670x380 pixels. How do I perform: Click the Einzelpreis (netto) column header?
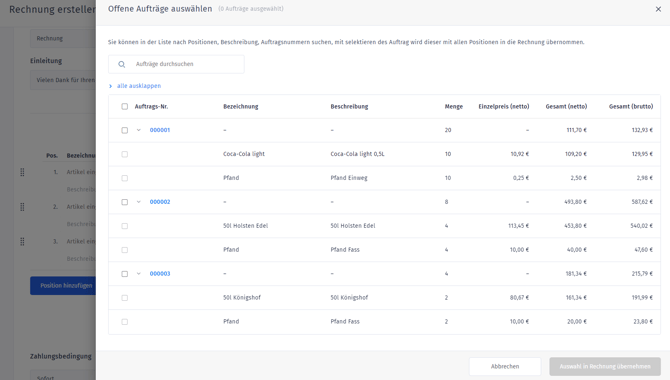(x=504, y=106)
